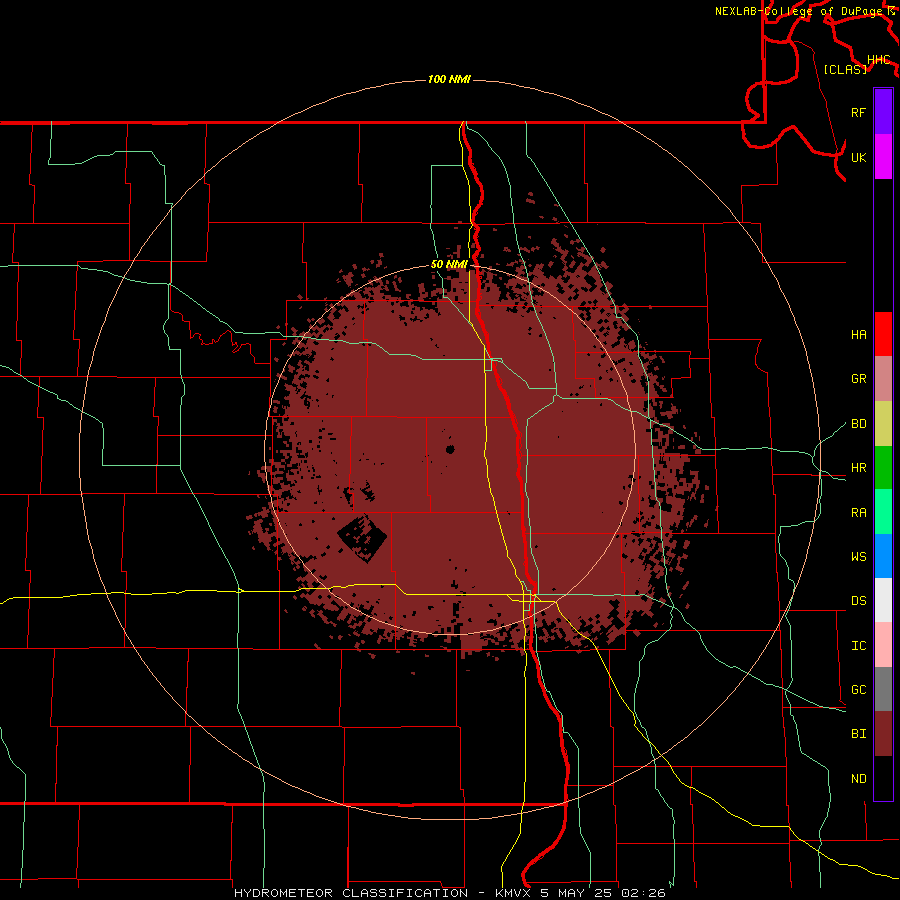900x900 pixels.
Task: Click the HYDROMETEOR CLASSIFICATION title text
Action: (x=351, y=893)
